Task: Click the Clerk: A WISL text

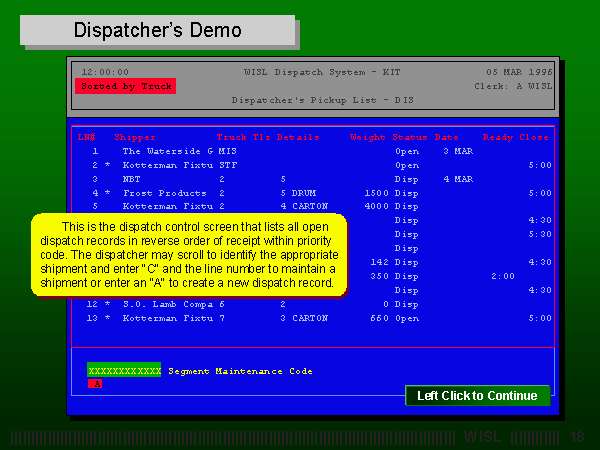Action: [x=513, y=86]
